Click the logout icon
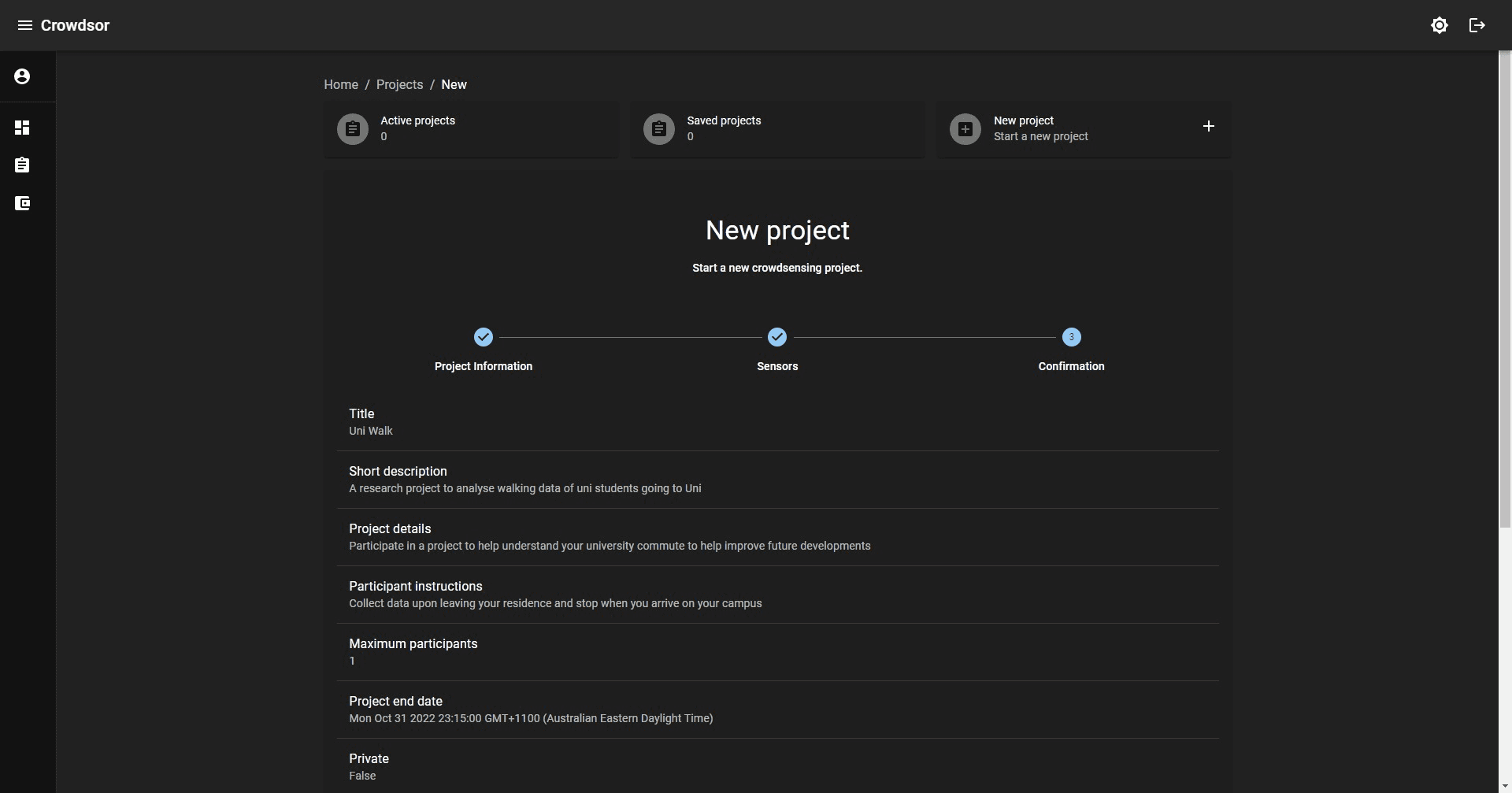 (x=1477, y=25)
